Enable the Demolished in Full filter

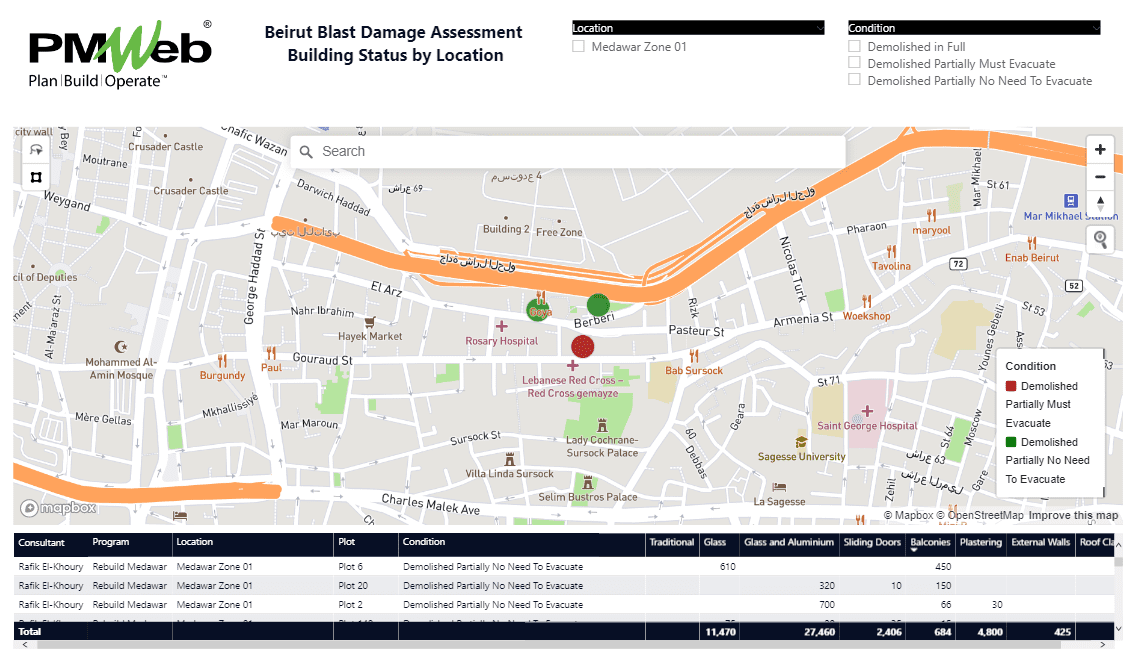(x=855, y=46)
